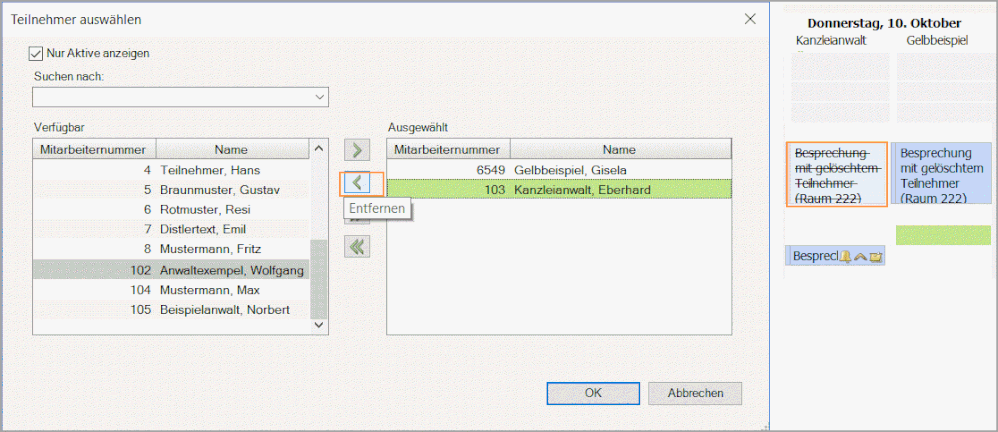This screenshot has height=432, width=998.
Task: Click the bell reminder icon on appointment
Action: click(x=845, y=257)
